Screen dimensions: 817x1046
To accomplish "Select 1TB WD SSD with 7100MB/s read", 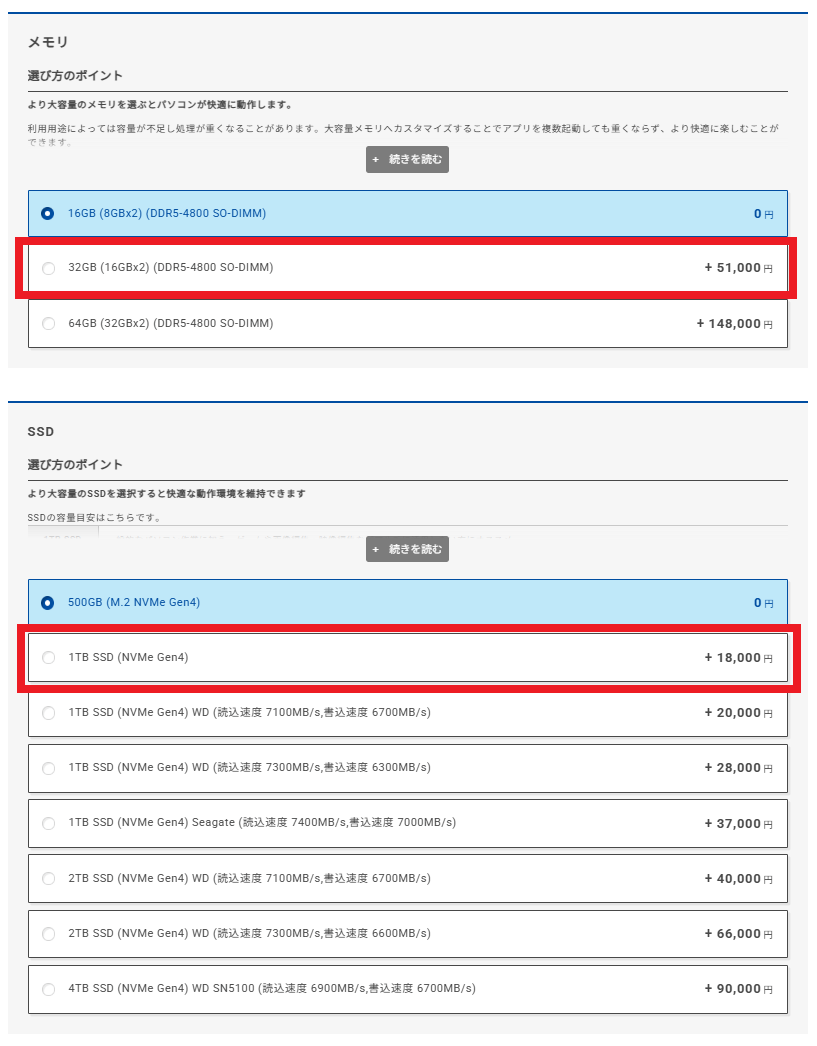I will click(x=48, y=713).
